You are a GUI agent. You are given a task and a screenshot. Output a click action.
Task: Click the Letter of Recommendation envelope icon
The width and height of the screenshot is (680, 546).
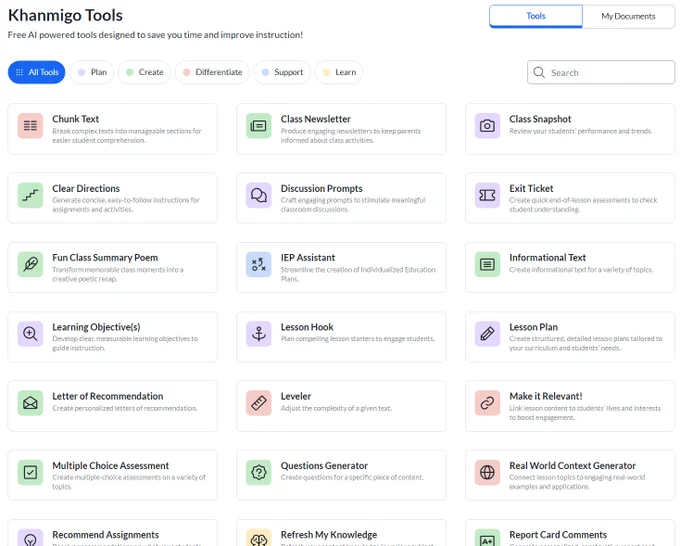[30, 403]
